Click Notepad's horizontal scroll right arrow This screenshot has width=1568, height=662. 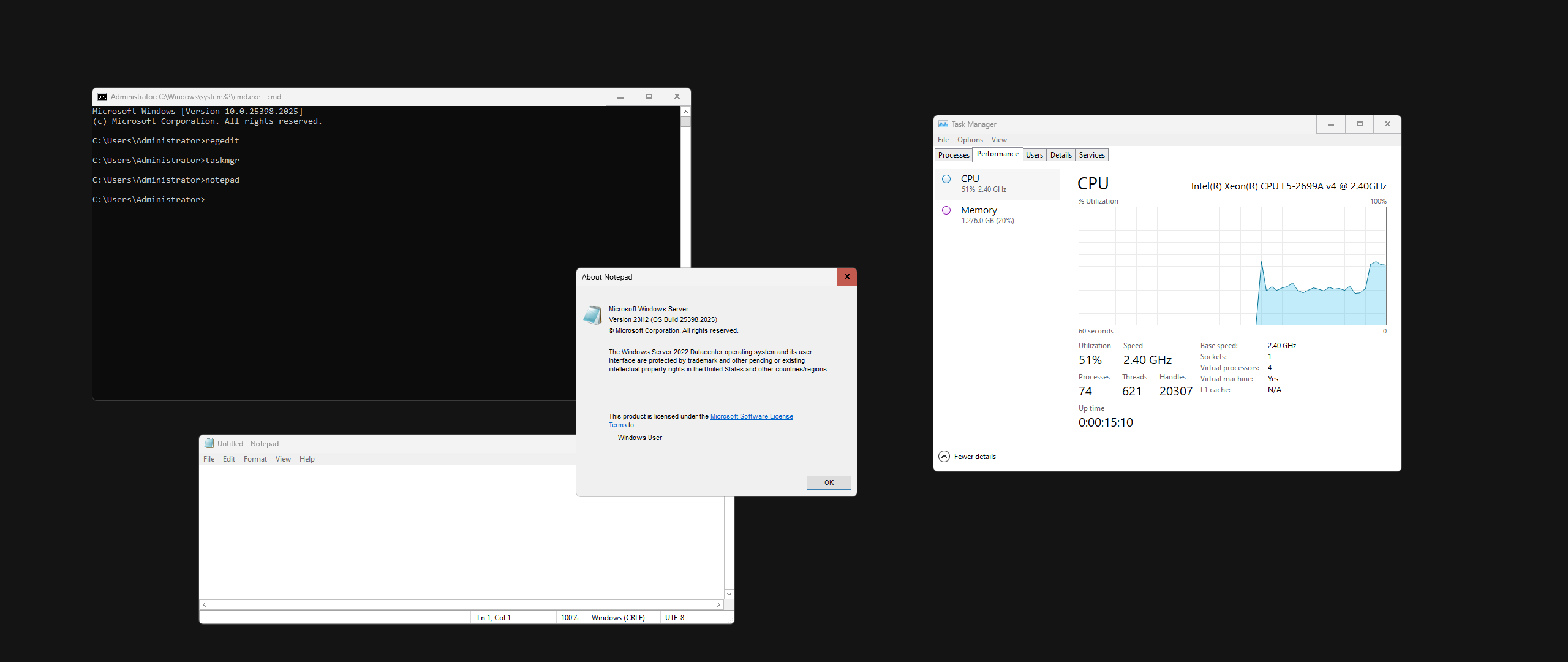point(718,605)
